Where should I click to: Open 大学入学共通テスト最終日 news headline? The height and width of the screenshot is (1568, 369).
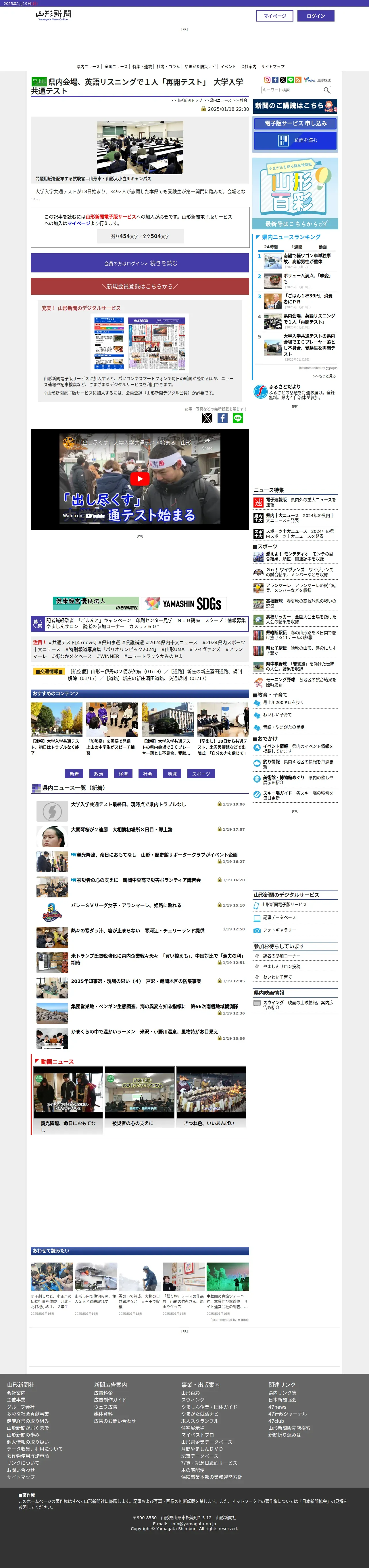[x=128, y=804]
